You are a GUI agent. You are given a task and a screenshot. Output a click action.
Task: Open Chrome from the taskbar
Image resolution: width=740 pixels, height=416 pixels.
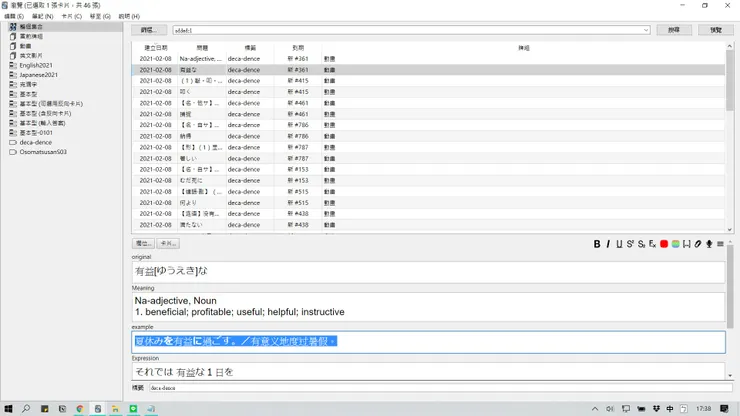click(80, 408)
